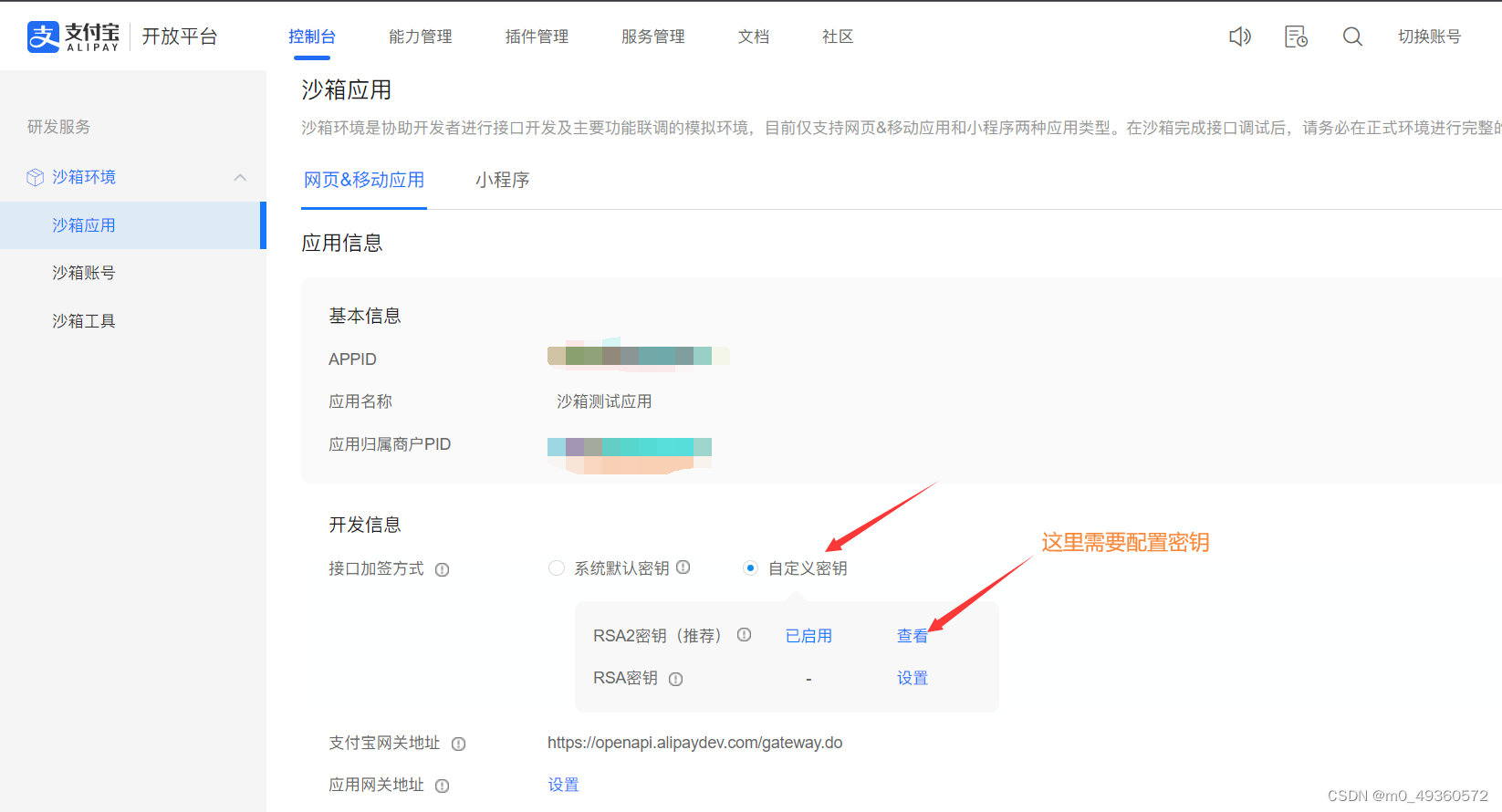The height and width of the screenshot is (812, 1502).
Task: Show info icon beside RSA密钥
Action: tap(675, 679)
